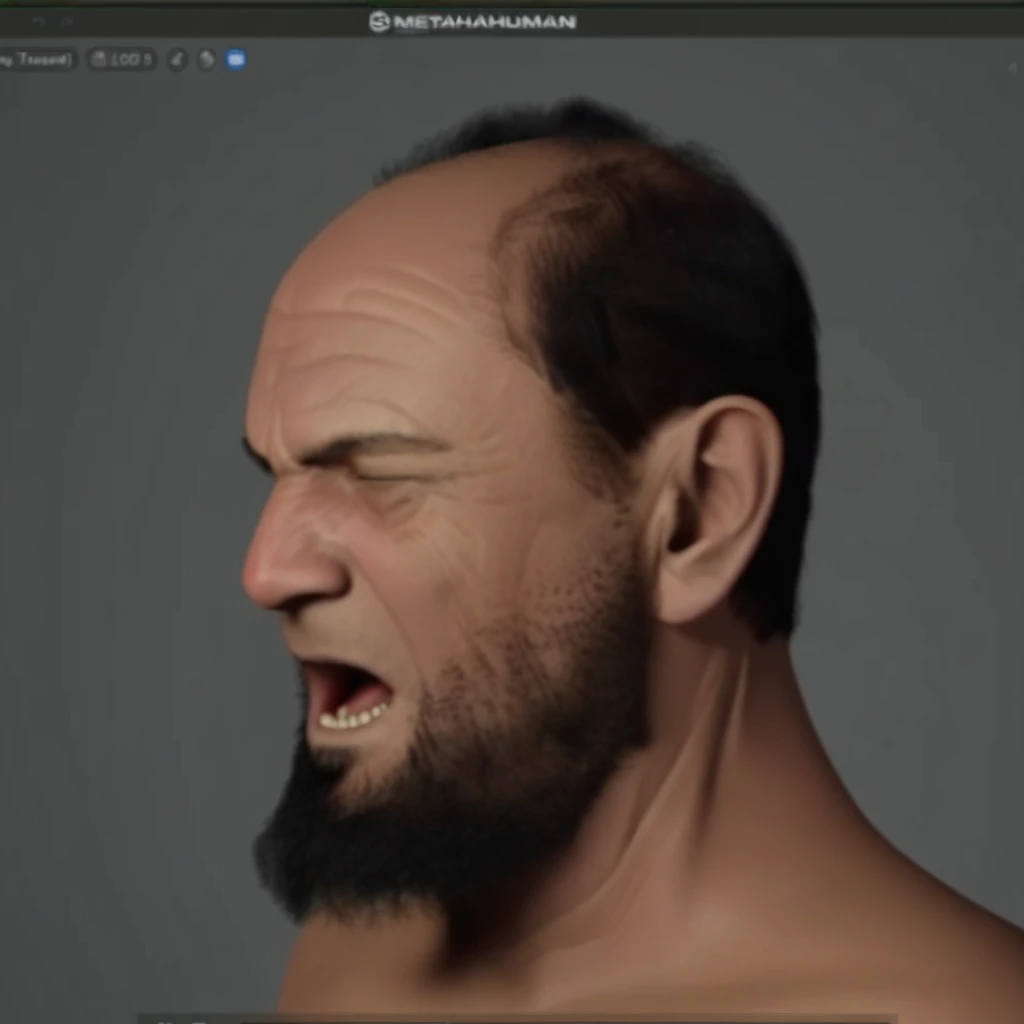Toggle the blue highlighted toolbar icon

click(236, 59)
